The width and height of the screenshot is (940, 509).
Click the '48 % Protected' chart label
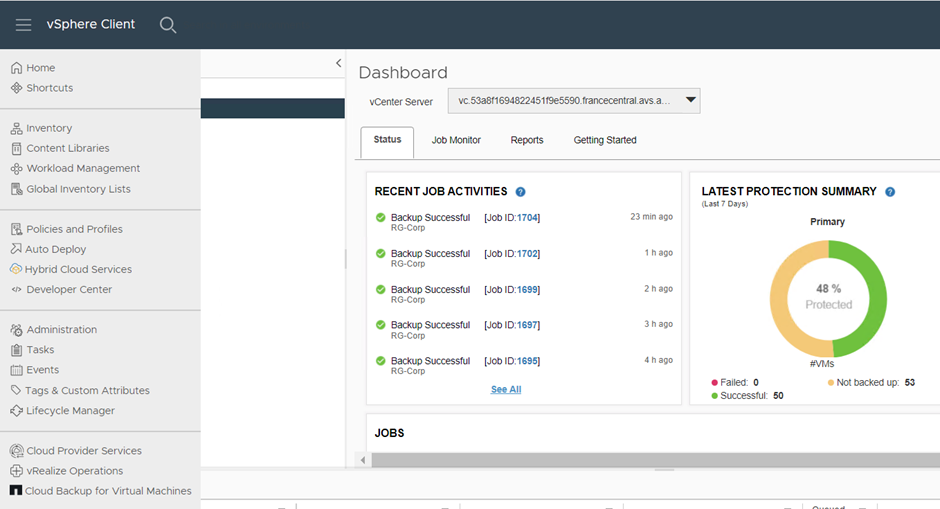[x=828, y=297]
